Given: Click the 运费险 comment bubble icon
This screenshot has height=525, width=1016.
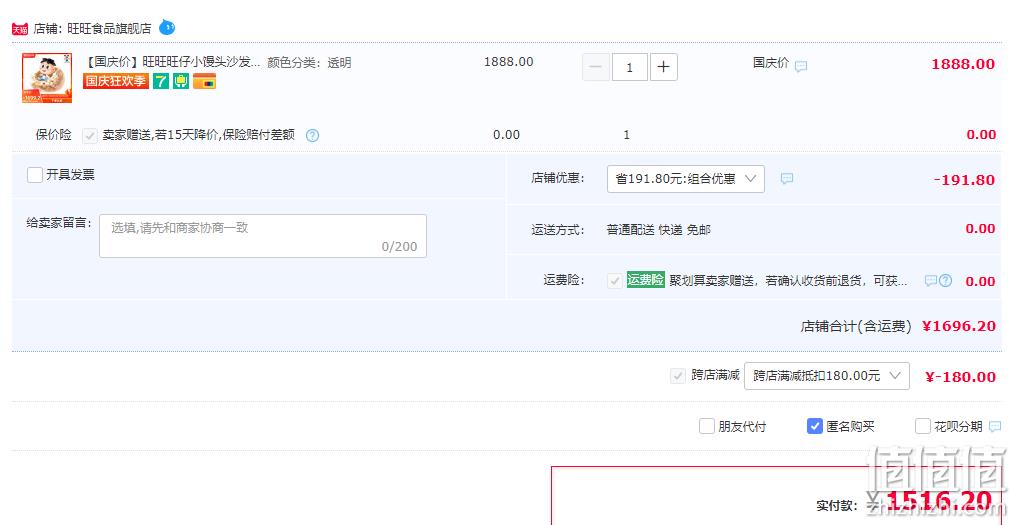Looking at the screenshot, I should (930, 281).
